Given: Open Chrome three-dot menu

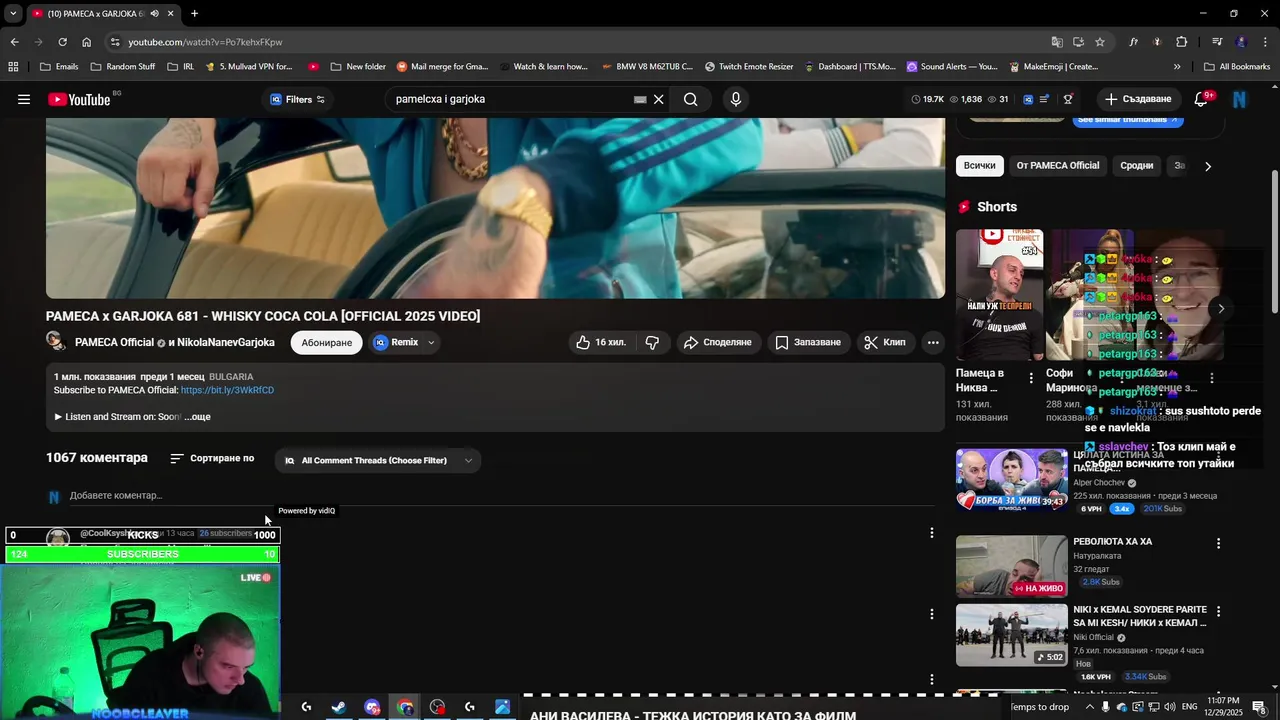Looking at the screenshot, I should coord(1266,42).
